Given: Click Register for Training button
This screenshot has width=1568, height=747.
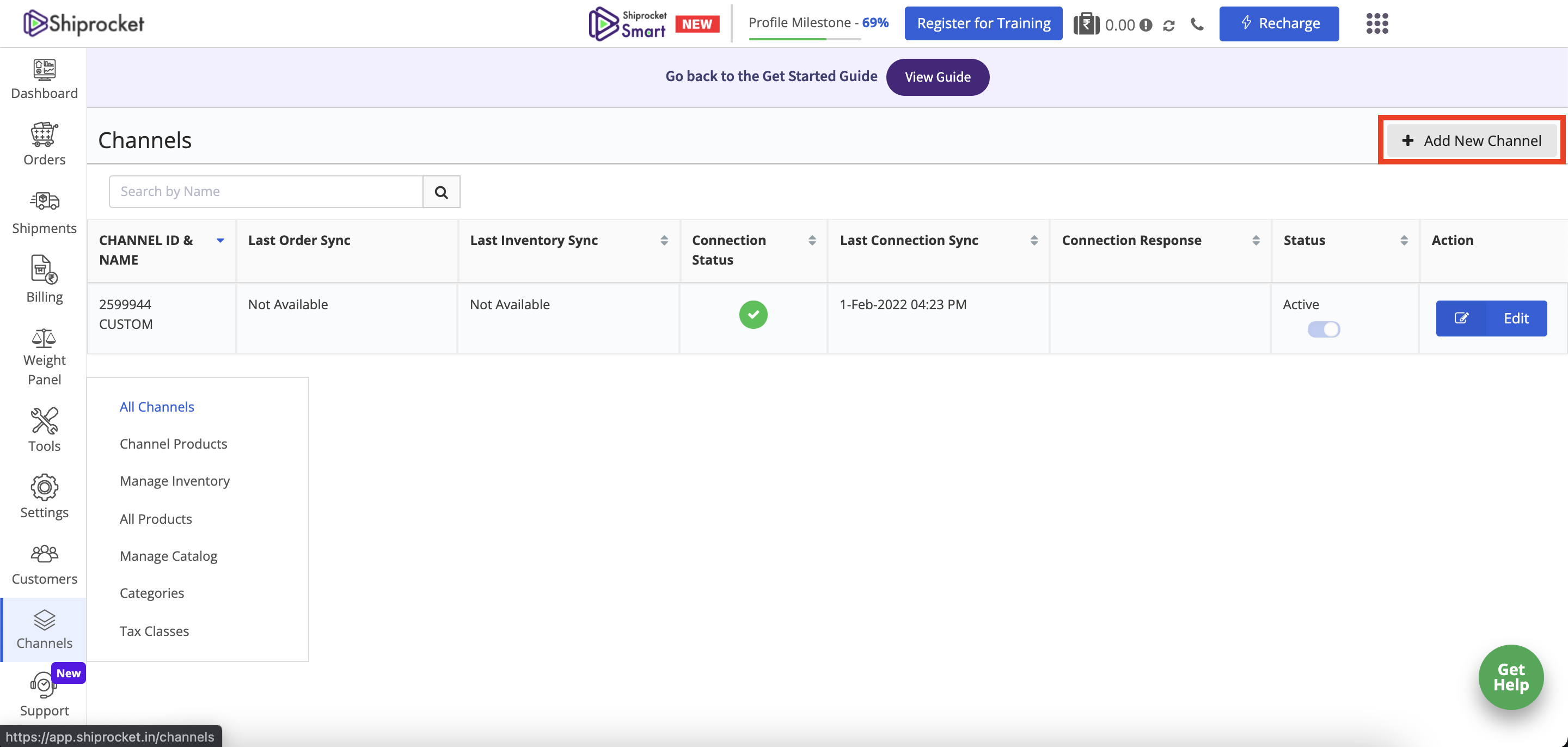Looking at the screenshot, I should coord(983,24).
